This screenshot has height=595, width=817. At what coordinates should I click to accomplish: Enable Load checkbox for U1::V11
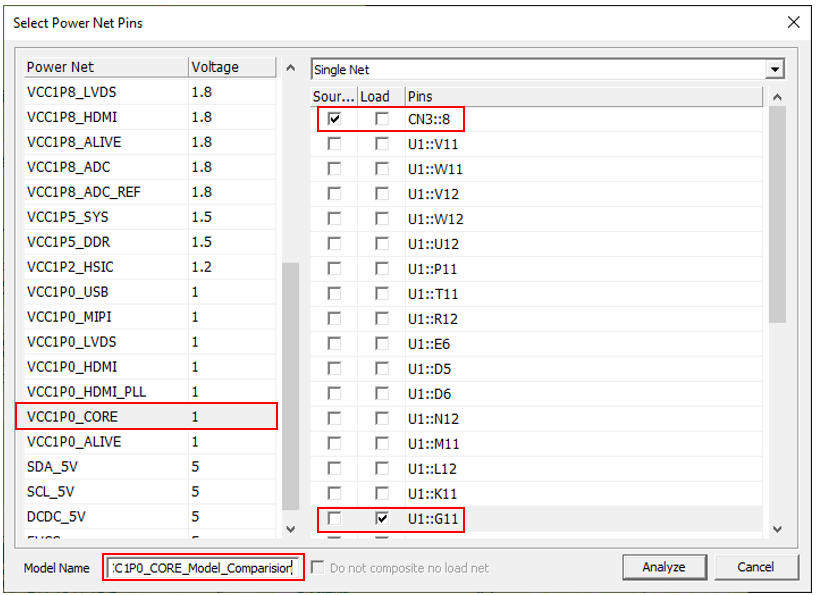pos(381,144)
